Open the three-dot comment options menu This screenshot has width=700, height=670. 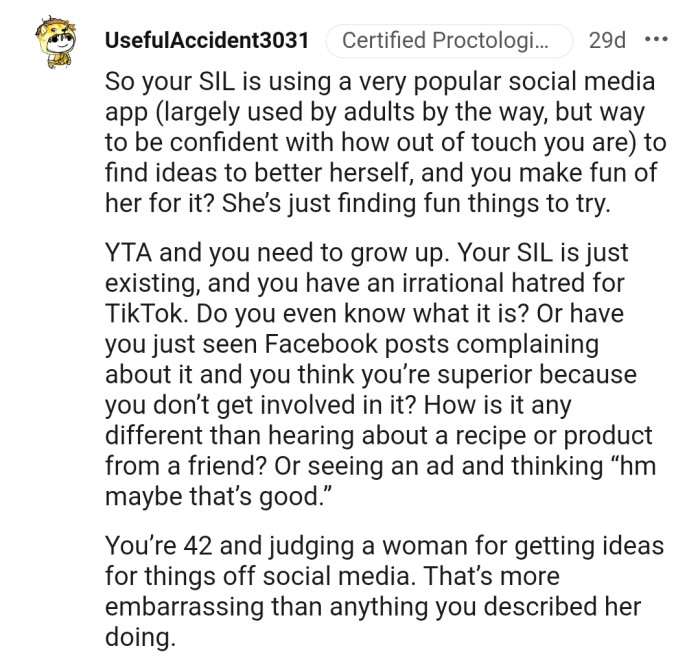(x=656, y=41)
